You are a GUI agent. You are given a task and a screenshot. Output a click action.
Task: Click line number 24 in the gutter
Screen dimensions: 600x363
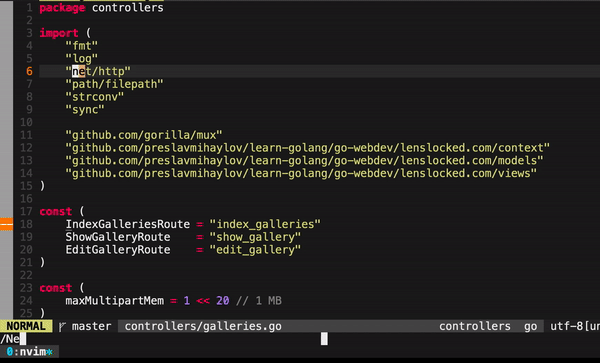coord(26,301)
